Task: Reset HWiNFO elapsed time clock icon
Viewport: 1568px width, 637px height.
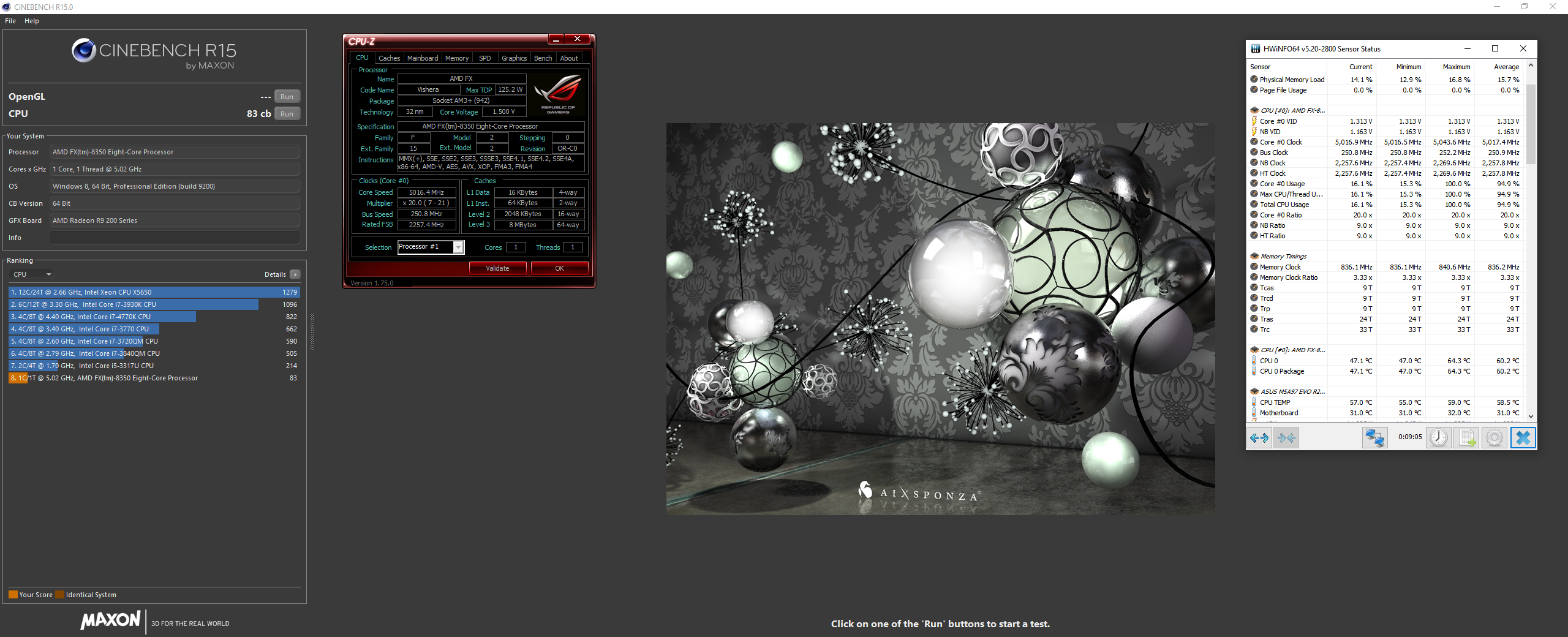Action: click(x=1439, y=437)
